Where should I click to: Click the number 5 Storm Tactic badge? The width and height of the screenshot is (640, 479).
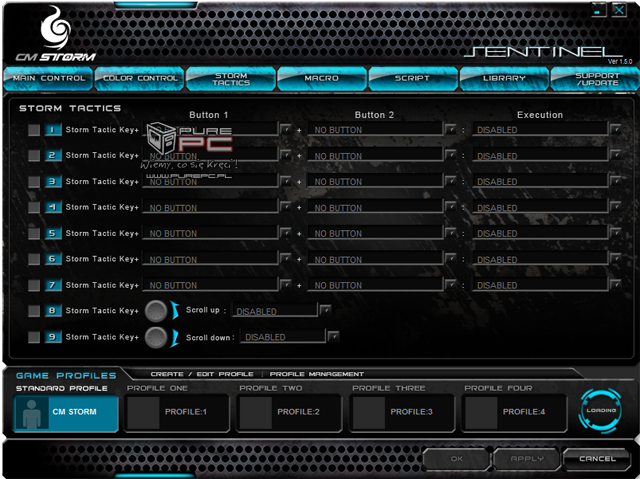tap(53, 233)
